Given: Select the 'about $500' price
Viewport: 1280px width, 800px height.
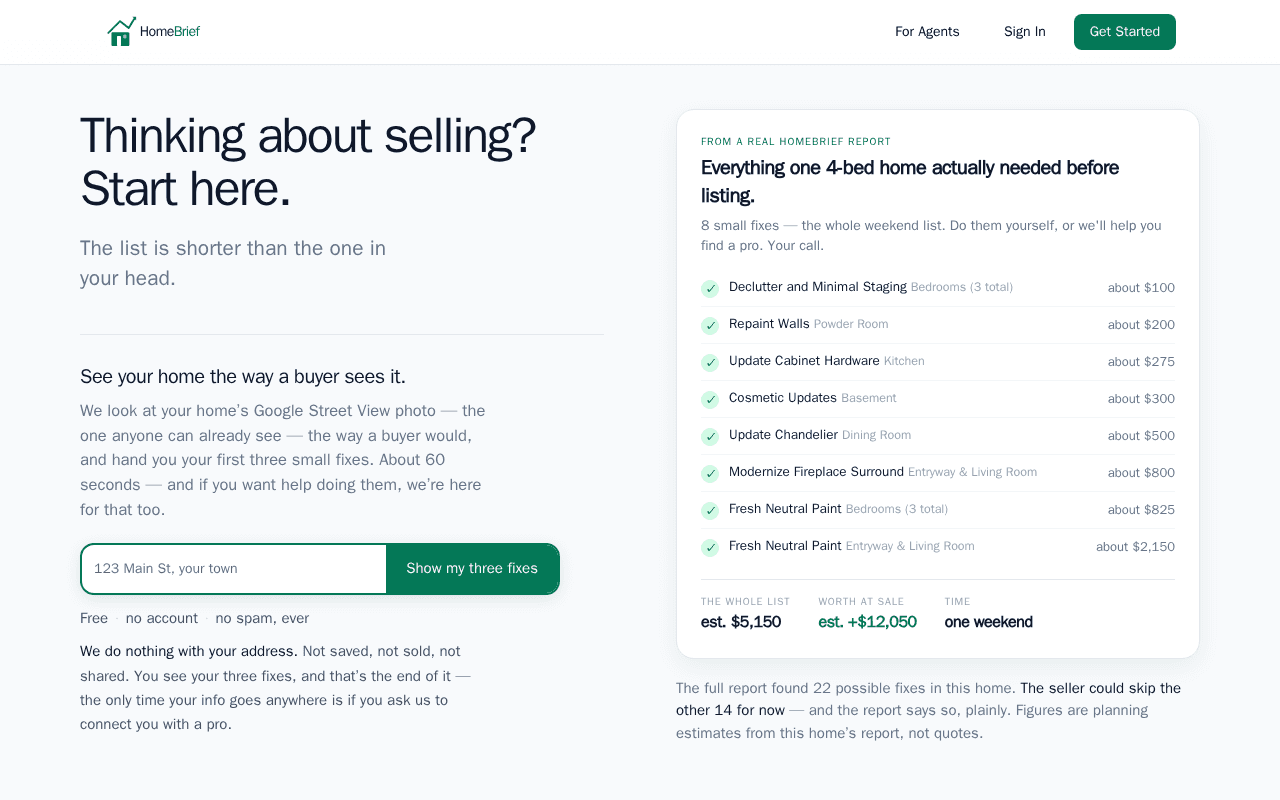Looking at the screenshot, I should pyautogui.click(x=1141, y=436).
